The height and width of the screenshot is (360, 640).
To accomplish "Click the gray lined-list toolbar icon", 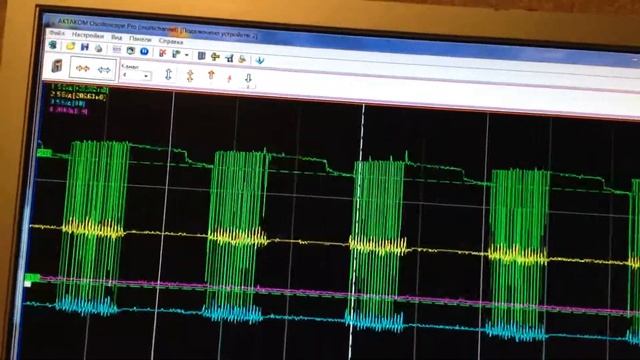I will coord(117,50).
